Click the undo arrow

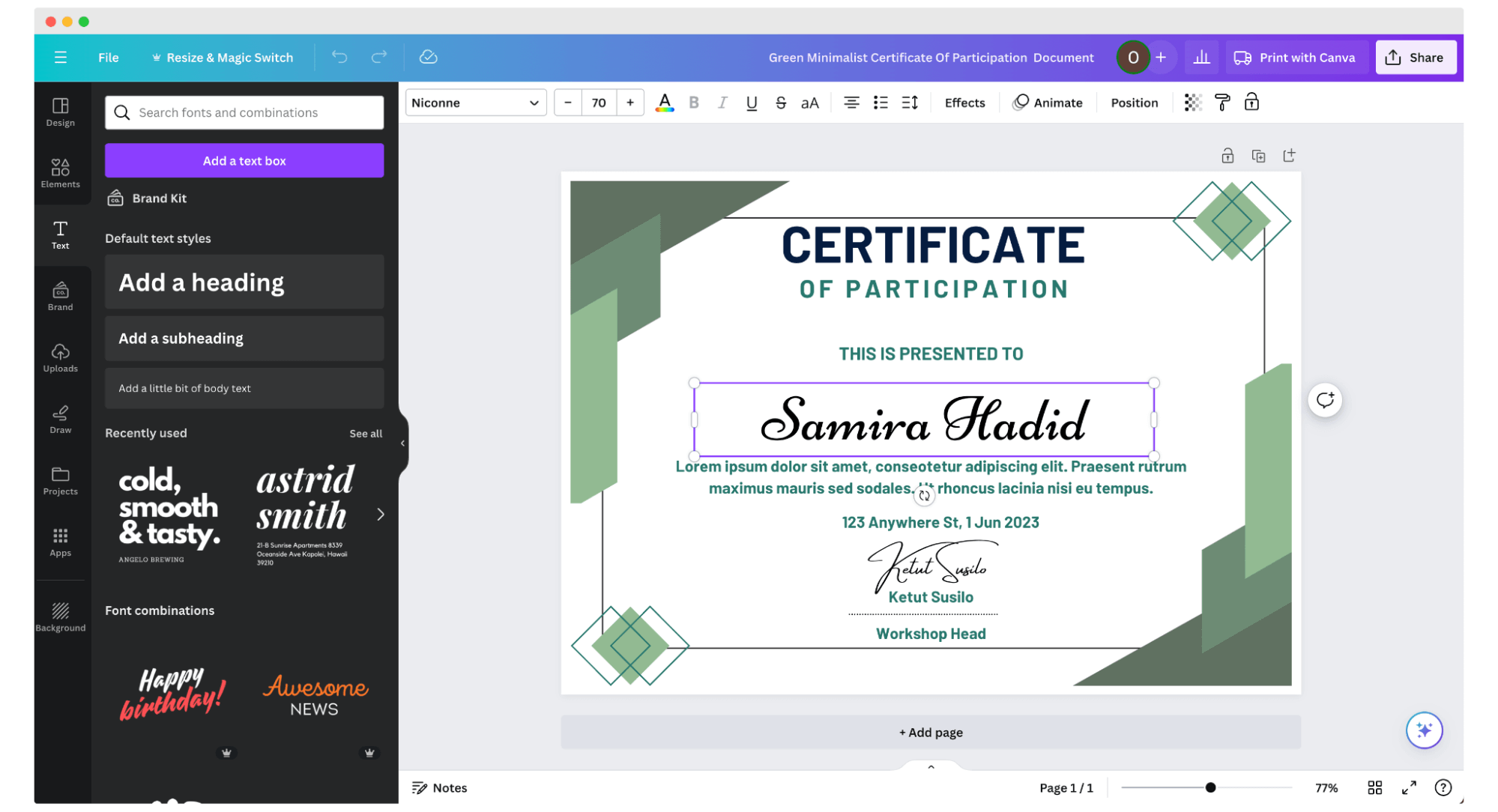(339, 57)
